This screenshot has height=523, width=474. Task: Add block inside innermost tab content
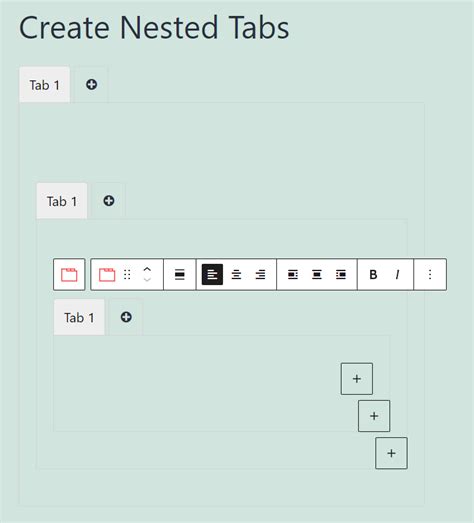(x=357, y=379)
